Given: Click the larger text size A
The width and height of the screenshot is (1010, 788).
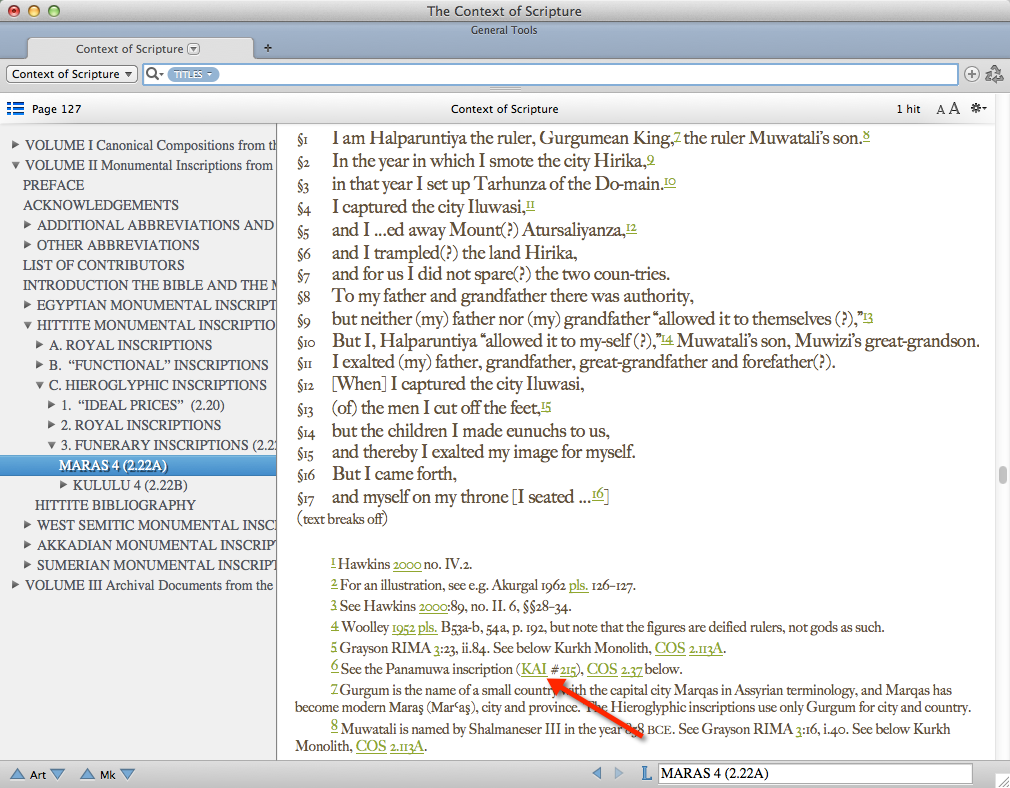Looking at the screenshot, I should [955, 108].
